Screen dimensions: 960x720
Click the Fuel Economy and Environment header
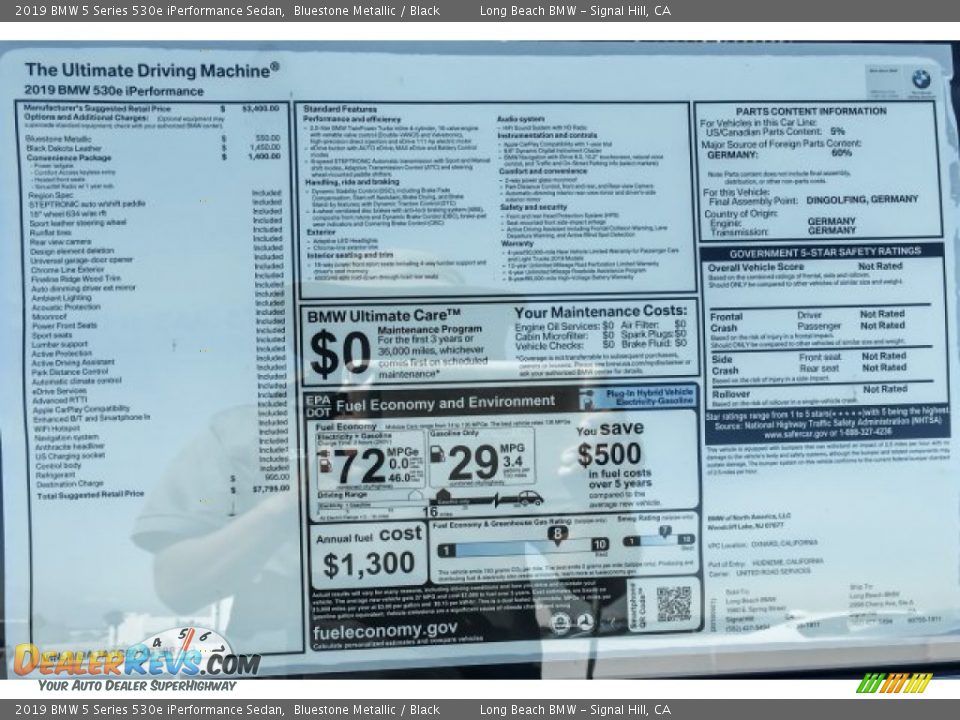coord(439,404)
